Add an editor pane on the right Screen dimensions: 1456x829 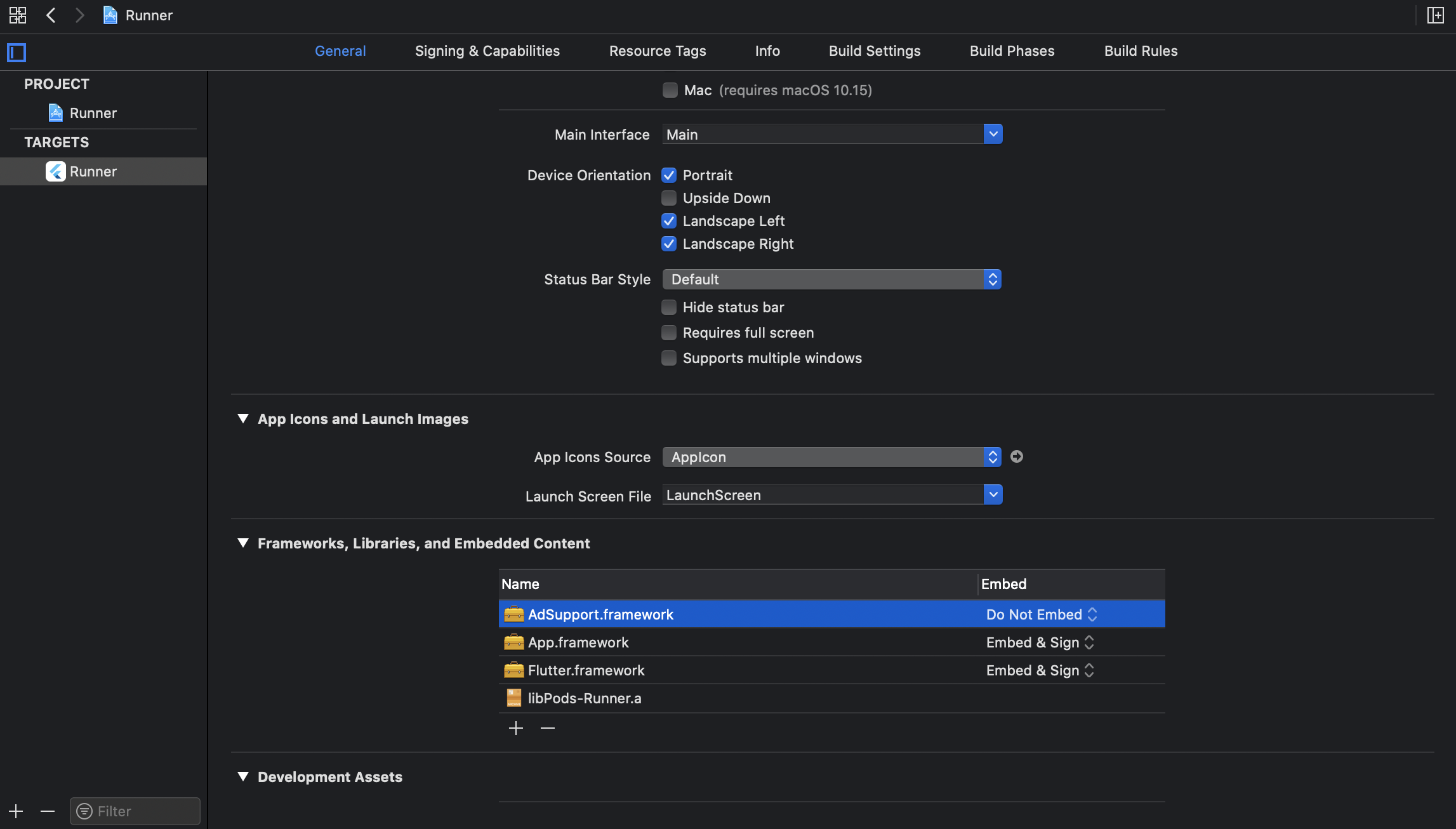(x=1435, y=15)
